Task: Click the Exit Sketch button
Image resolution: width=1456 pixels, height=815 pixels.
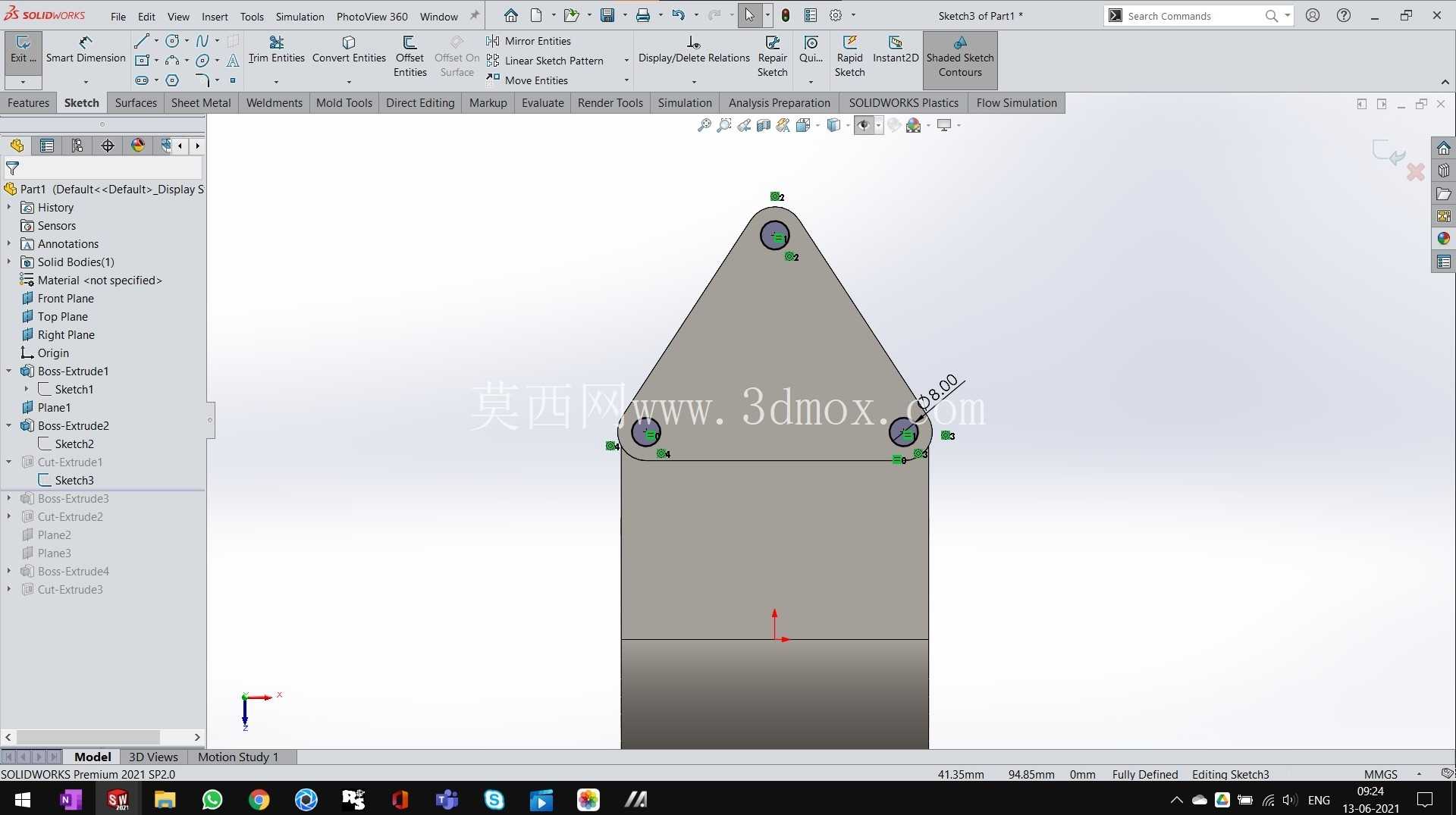Action: (x=23, y=50)
